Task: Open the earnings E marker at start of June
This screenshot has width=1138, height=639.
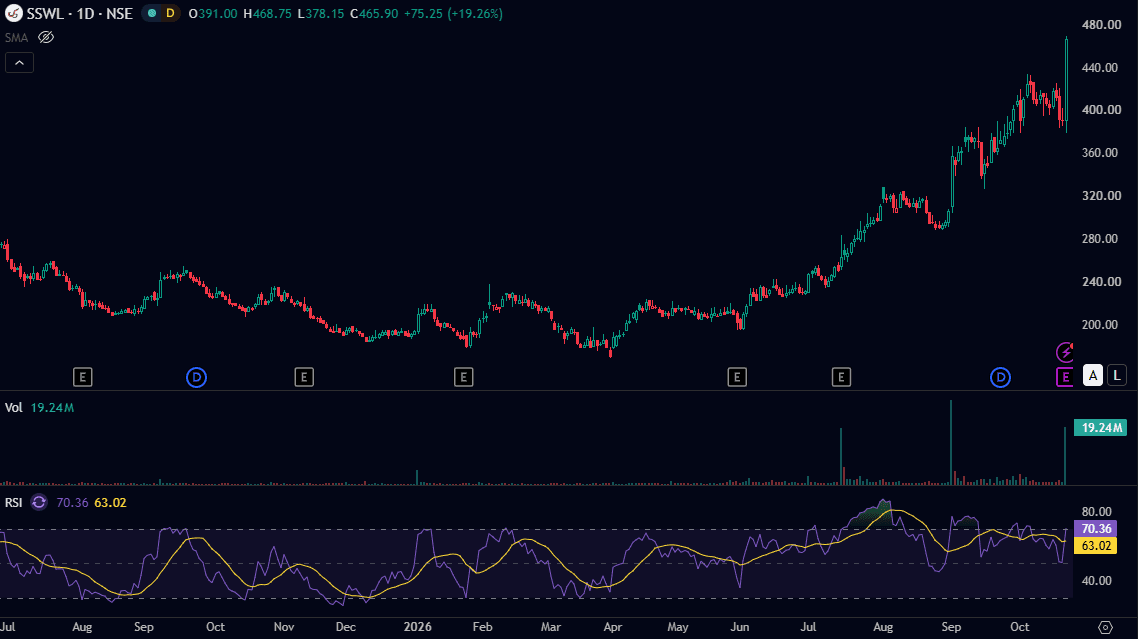Action: pyautogui.click(x=737, y=377)
